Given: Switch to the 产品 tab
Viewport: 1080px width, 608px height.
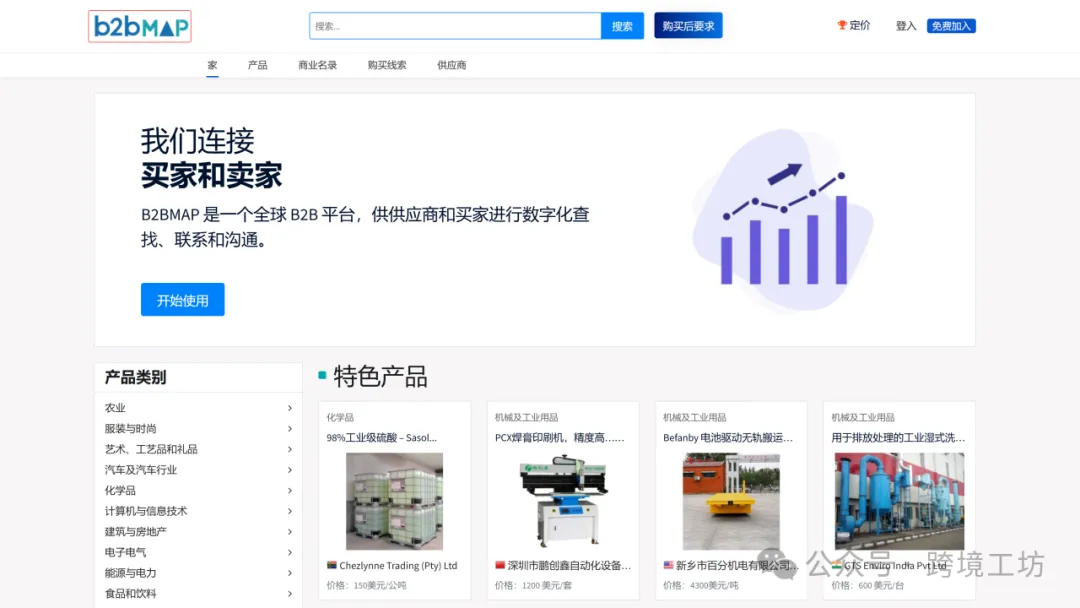Looking at the screenshot, I should point(257,65).
